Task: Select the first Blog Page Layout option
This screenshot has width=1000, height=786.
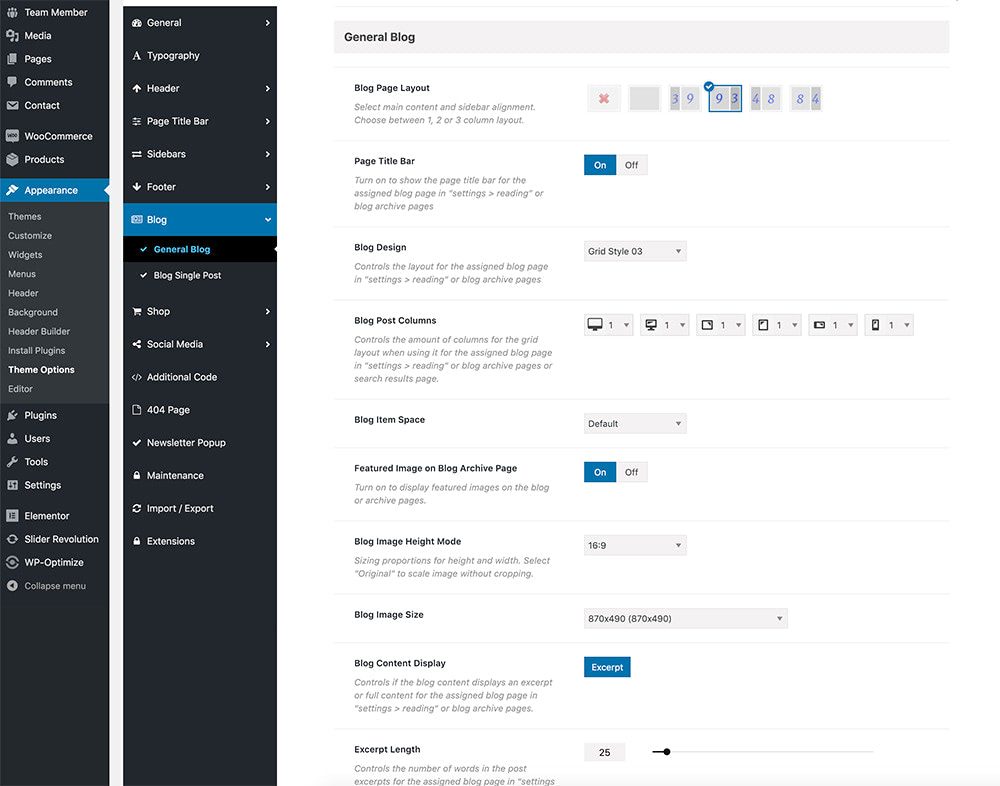Action: 604,98
